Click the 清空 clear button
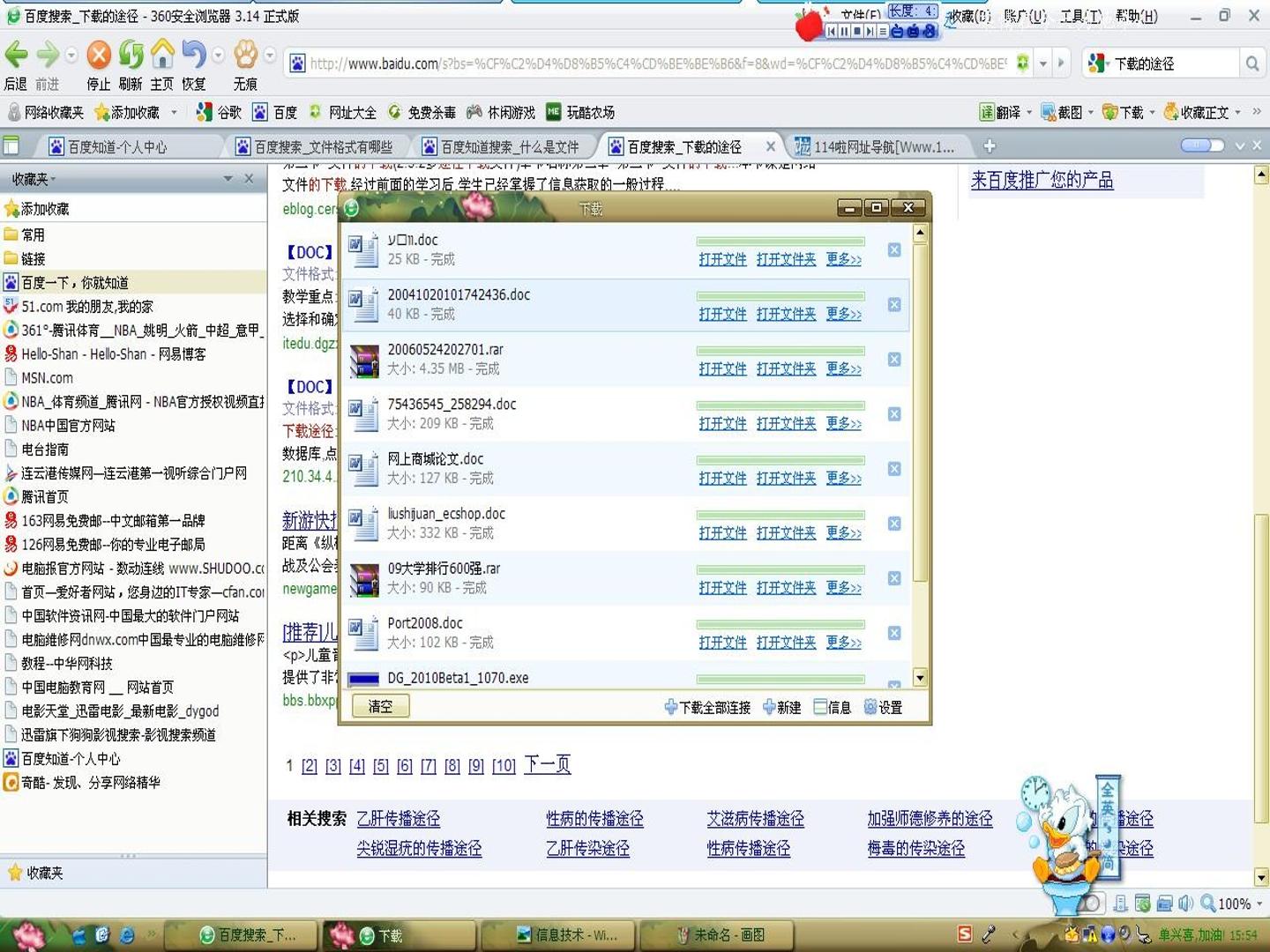 pyautogui.click(x=380, y=706)
